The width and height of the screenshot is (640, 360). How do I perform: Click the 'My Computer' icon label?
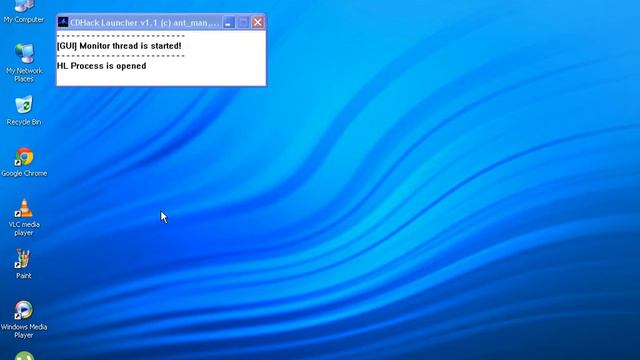(x=24, y=20)
